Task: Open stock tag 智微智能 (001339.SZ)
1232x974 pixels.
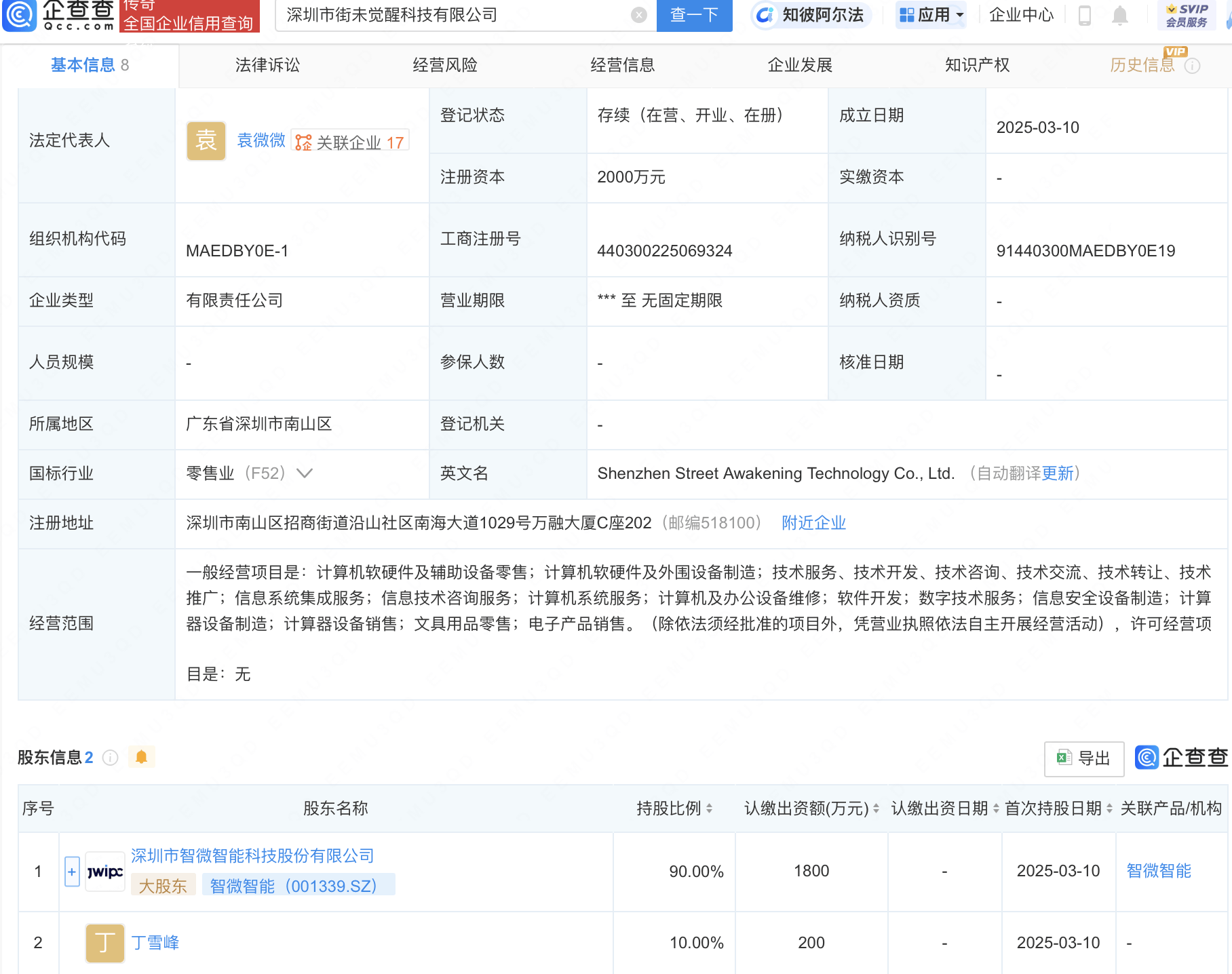Action: 299,886
